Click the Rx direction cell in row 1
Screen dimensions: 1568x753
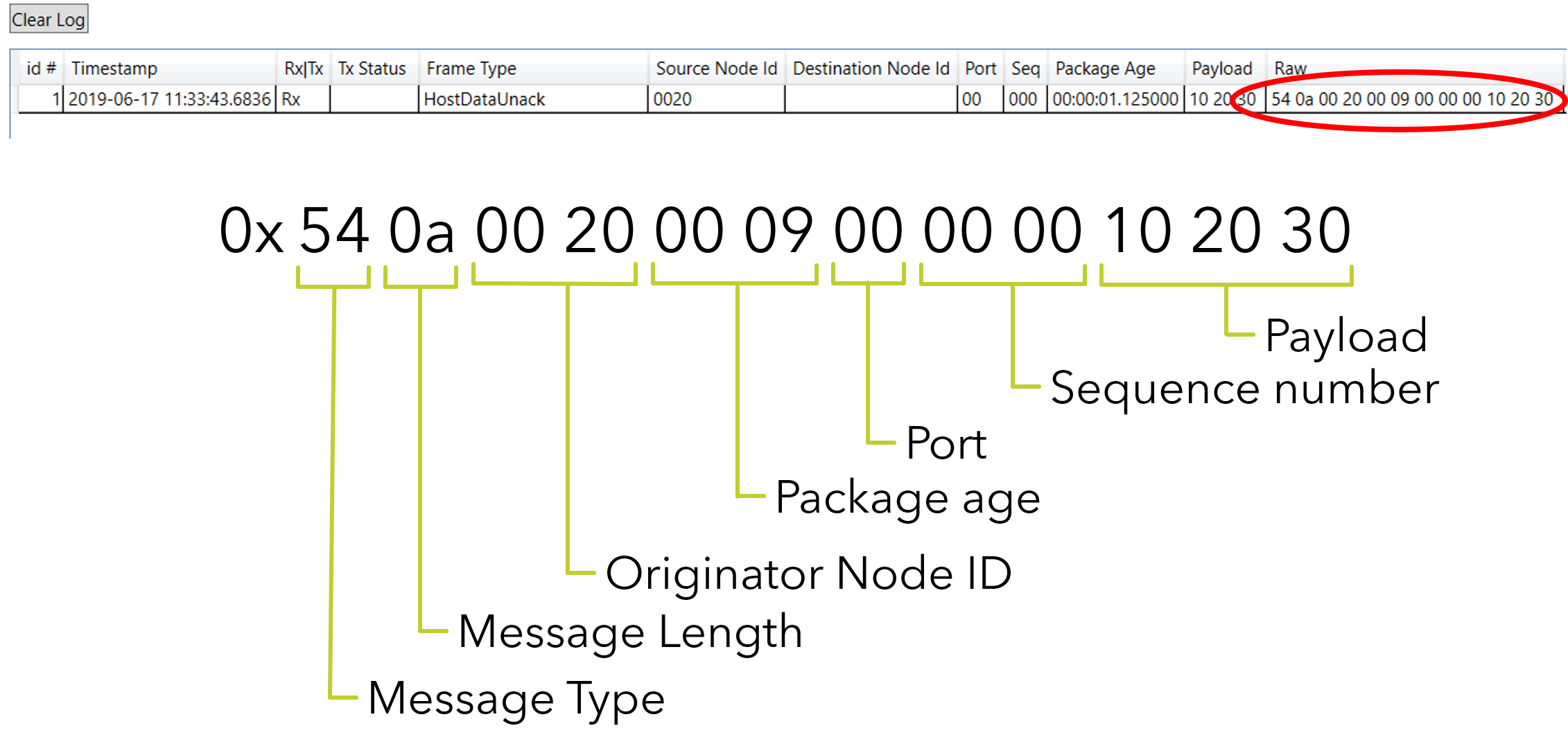(304, 99)
